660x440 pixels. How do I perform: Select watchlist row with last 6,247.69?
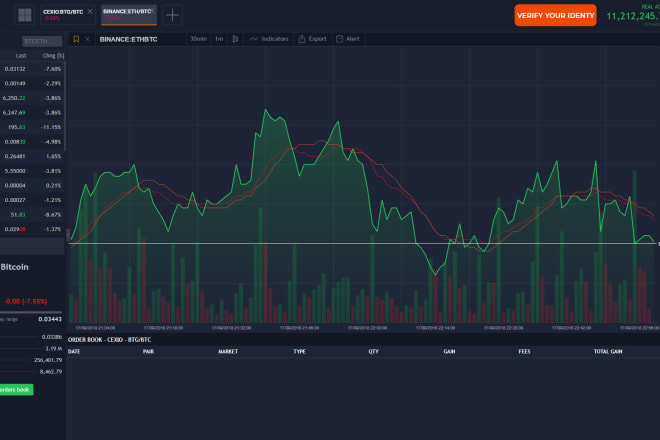tap(32, 112)
